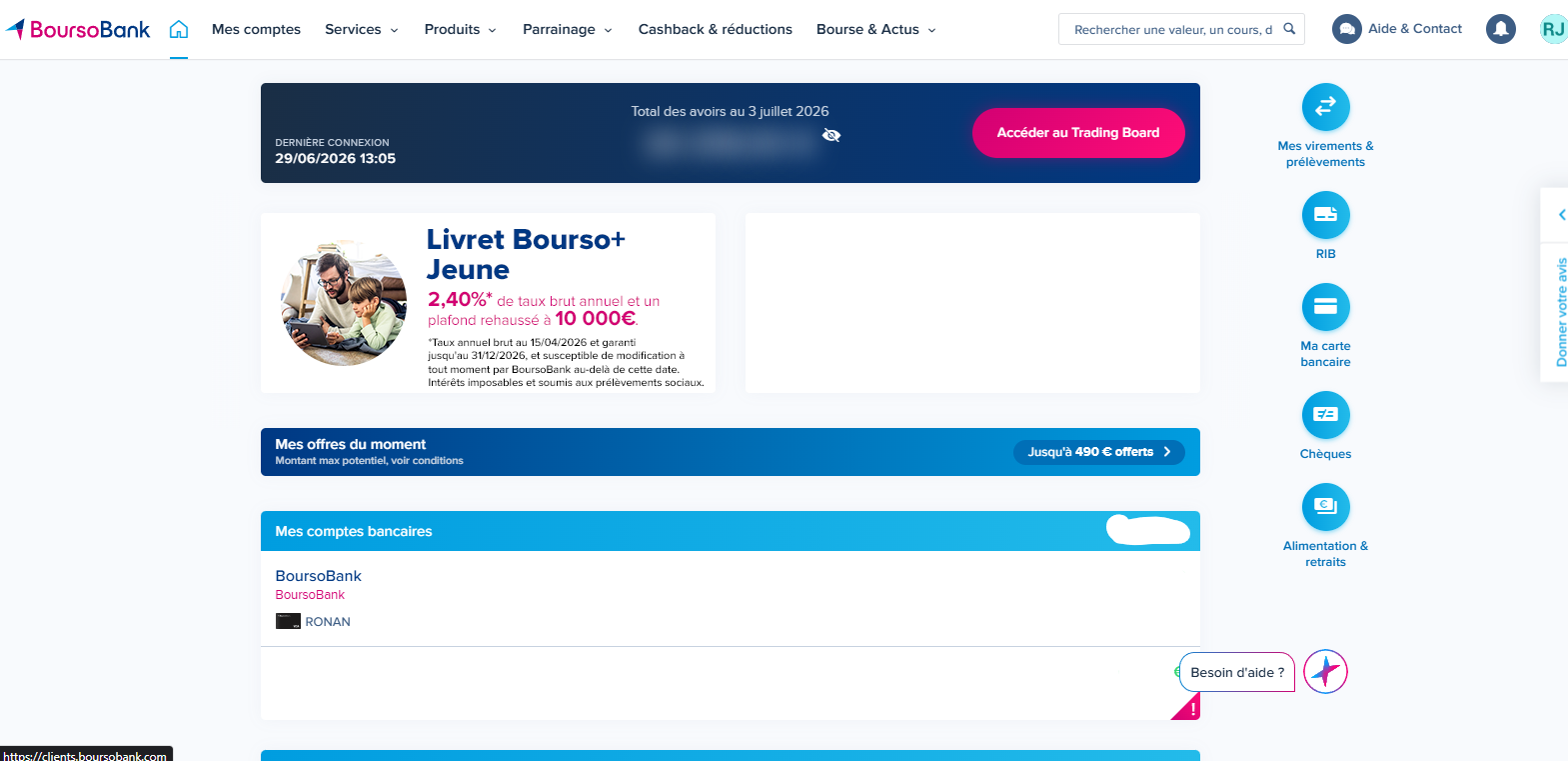
Task: Toggle visibility of total assets amount
Action: tap(831, 135)
